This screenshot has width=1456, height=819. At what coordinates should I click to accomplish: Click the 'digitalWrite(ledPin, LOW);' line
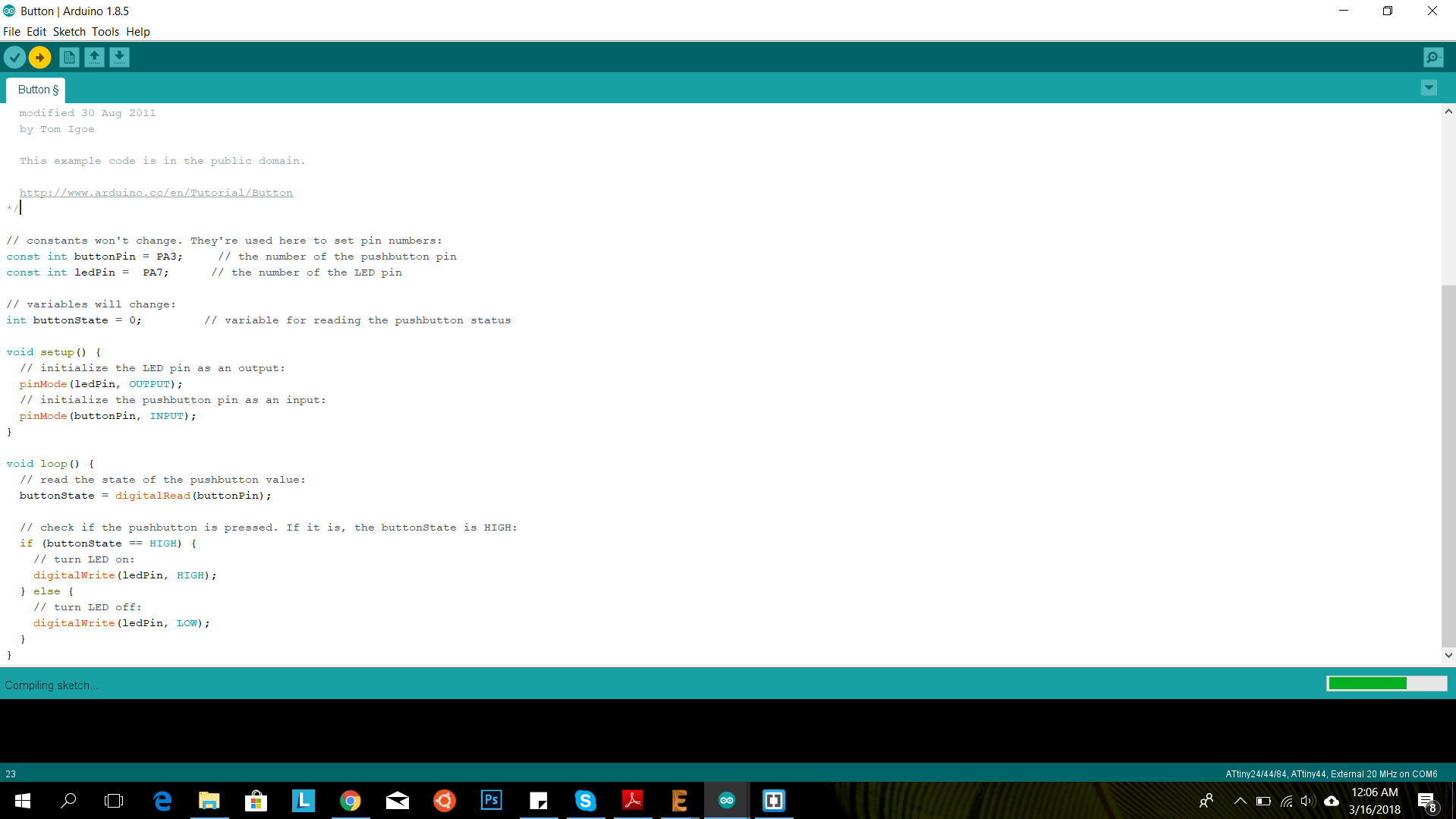121,623
